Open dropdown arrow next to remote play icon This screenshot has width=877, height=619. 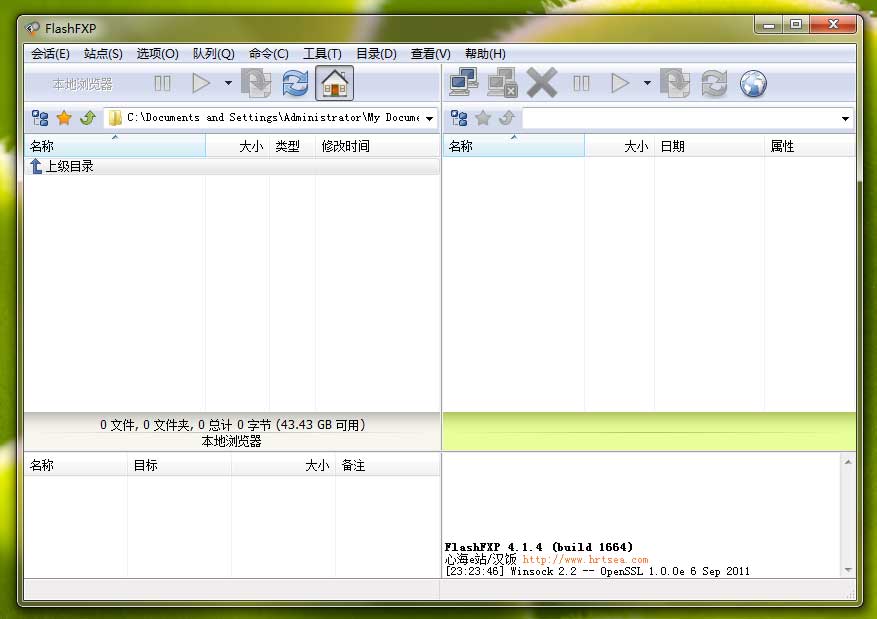[x=647, y=83]
